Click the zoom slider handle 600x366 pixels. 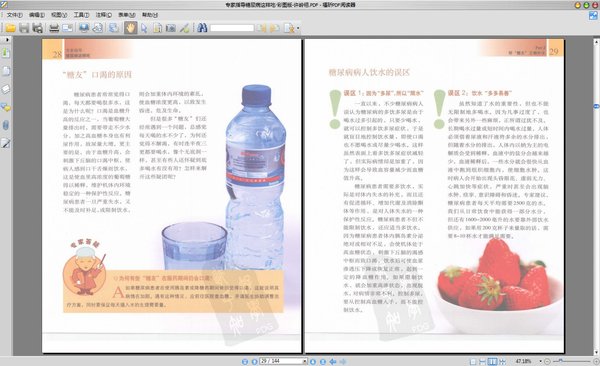pyautogui.click(x=561, y=360)
